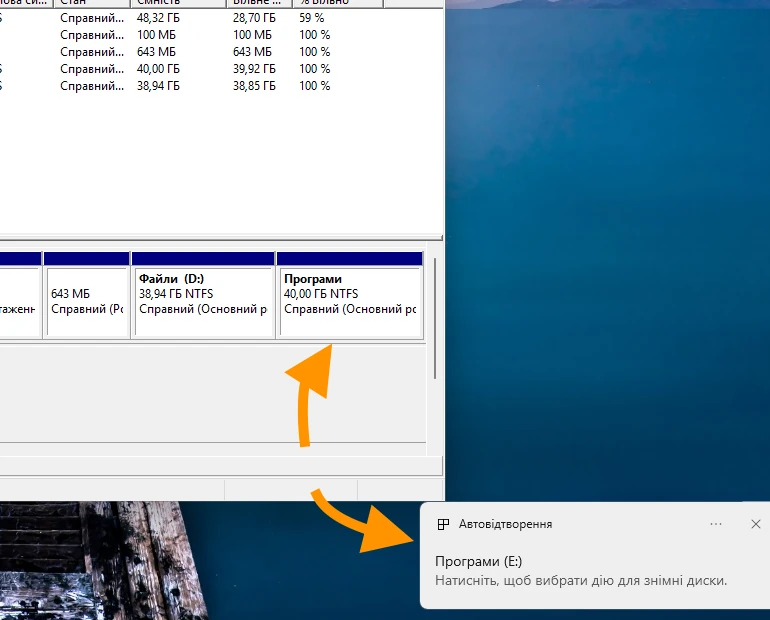Click the disk map vertical scrollbar
This screenshot has width=770, height=620.
pos(435,318)
